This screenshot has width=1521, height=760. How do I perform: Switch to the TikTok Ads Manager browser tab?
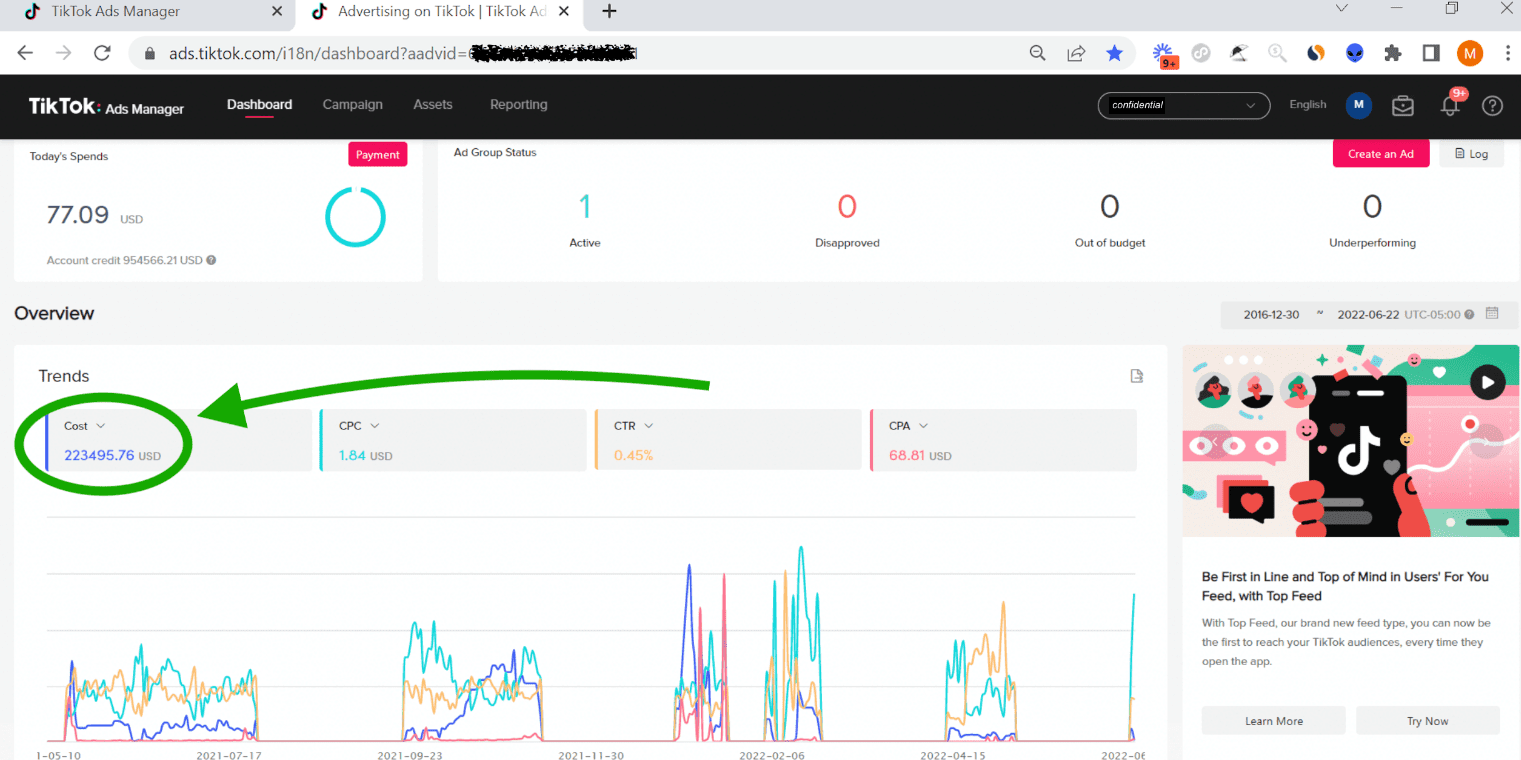point(147,12)
